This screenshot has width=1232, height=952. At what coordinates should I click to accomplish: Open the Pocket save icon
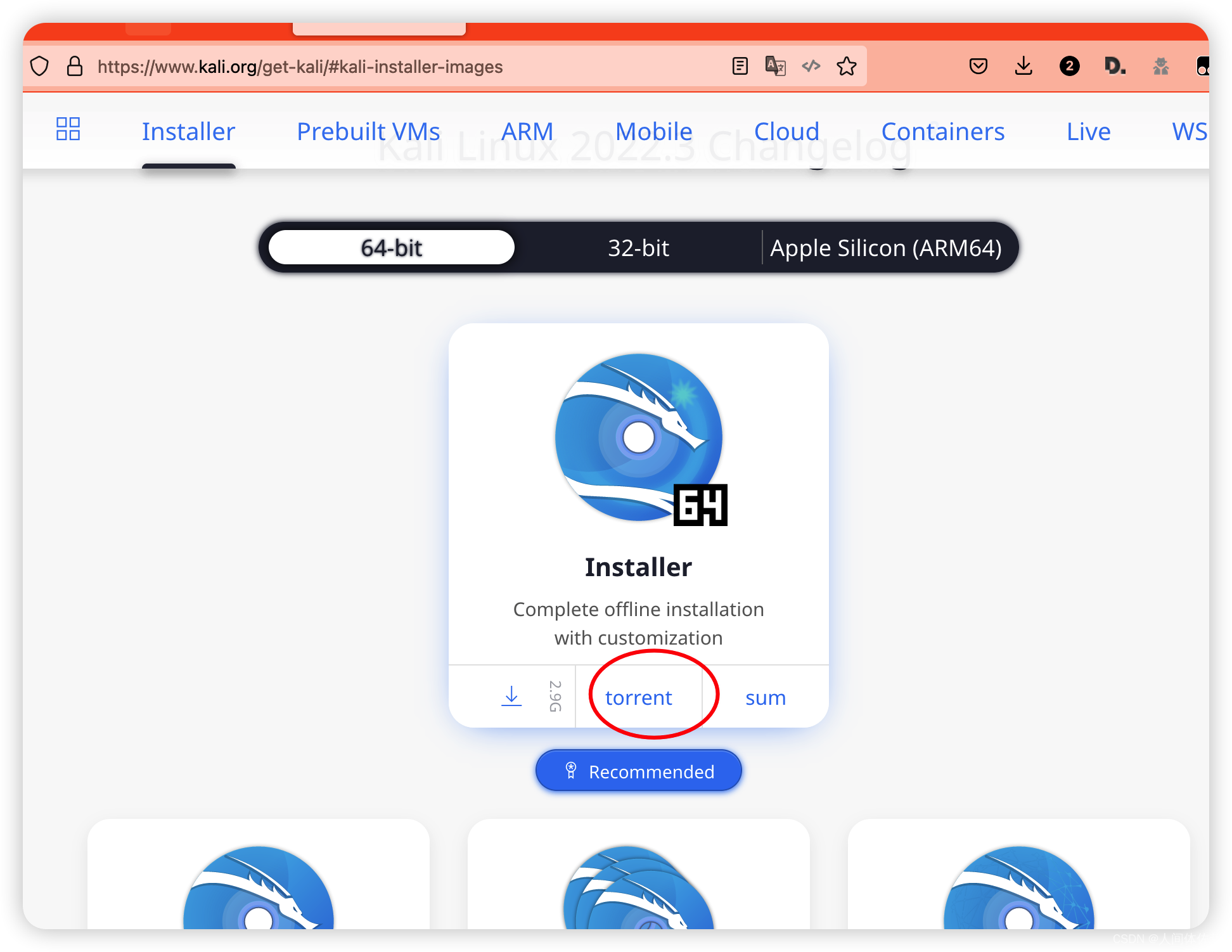(979, 66)
